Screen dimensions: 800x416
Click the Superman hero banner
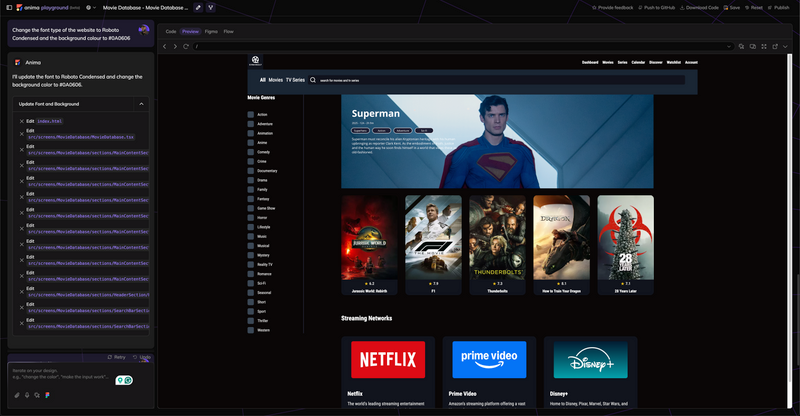pyautogui.click(x=497, y=141)
